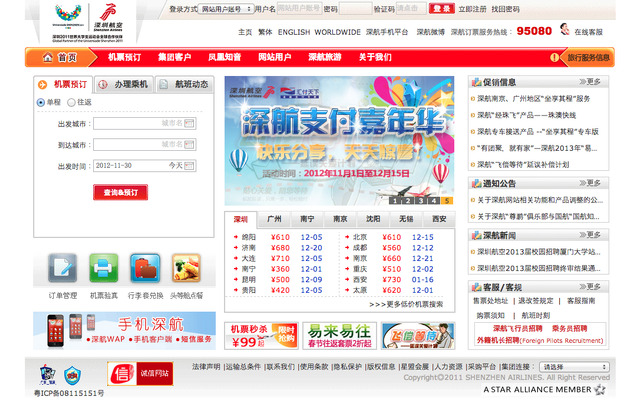Click the 用户名 username input field
This screenshot has width=640, height=400.
pyautogui.click(x=299, y=9)
